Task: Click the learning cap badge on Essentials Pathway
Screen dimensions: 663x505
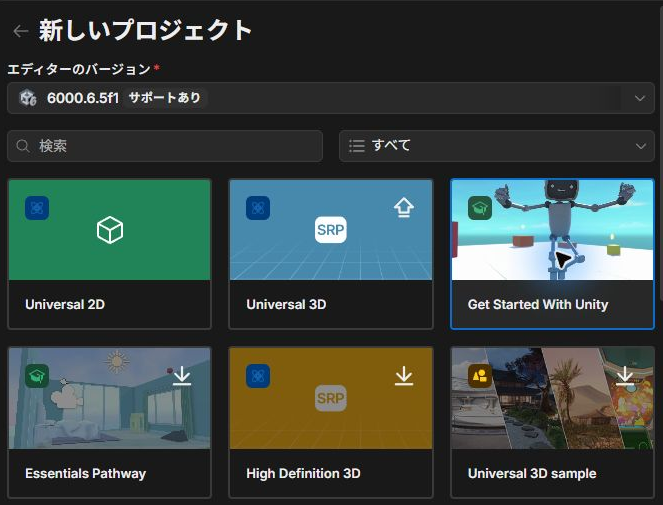Action: tap(37, 376)
